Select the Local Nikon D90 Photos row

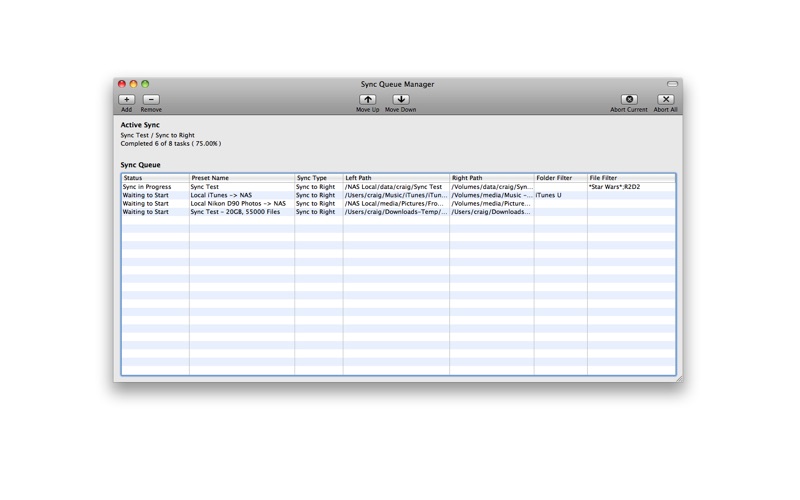(398, 203)
